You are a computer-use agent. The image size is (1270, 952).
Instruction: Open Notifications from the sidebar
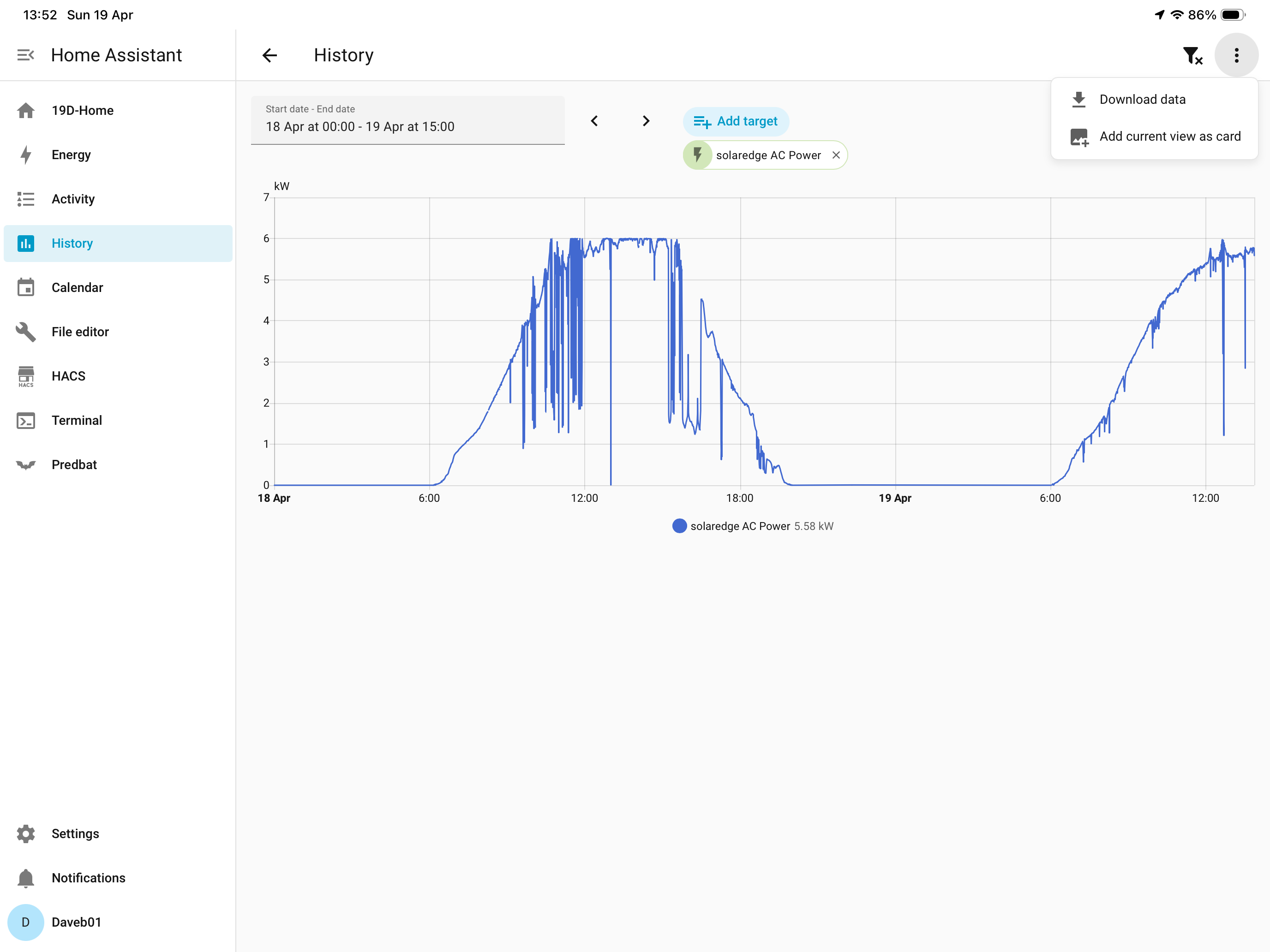point(118,878)
